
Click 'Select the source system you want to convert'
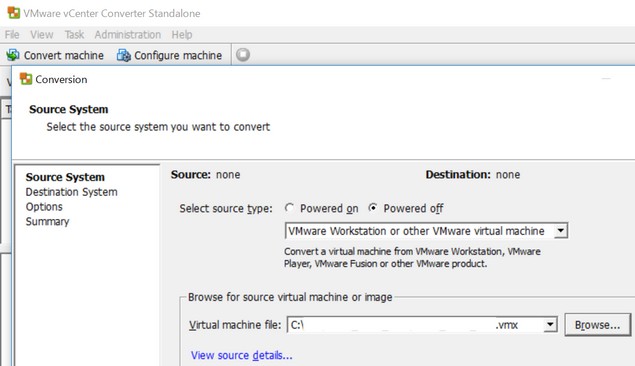pos(158,127)
